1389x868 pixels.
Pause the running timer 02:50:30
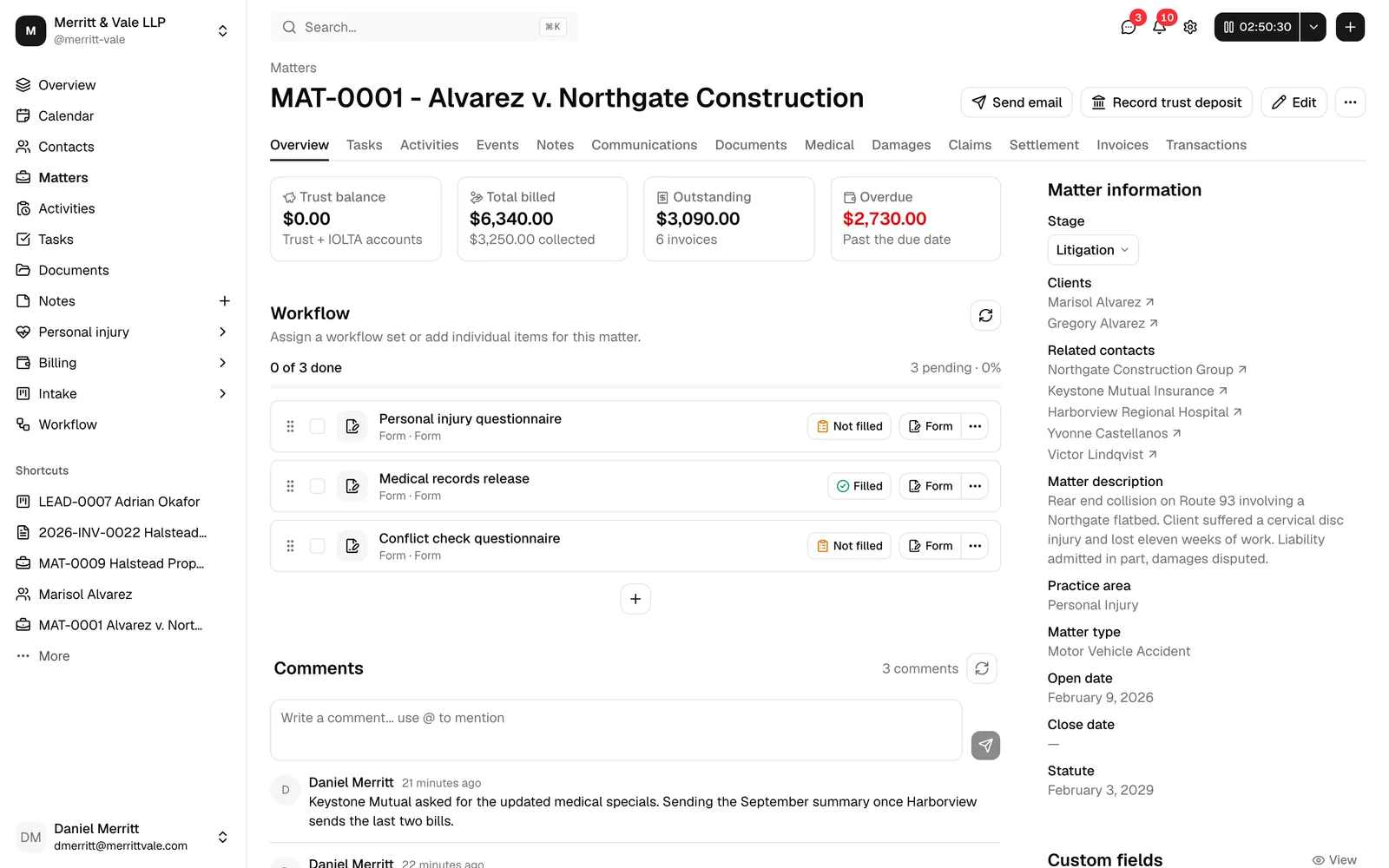pyautogui.click(x=1256, y=27)
